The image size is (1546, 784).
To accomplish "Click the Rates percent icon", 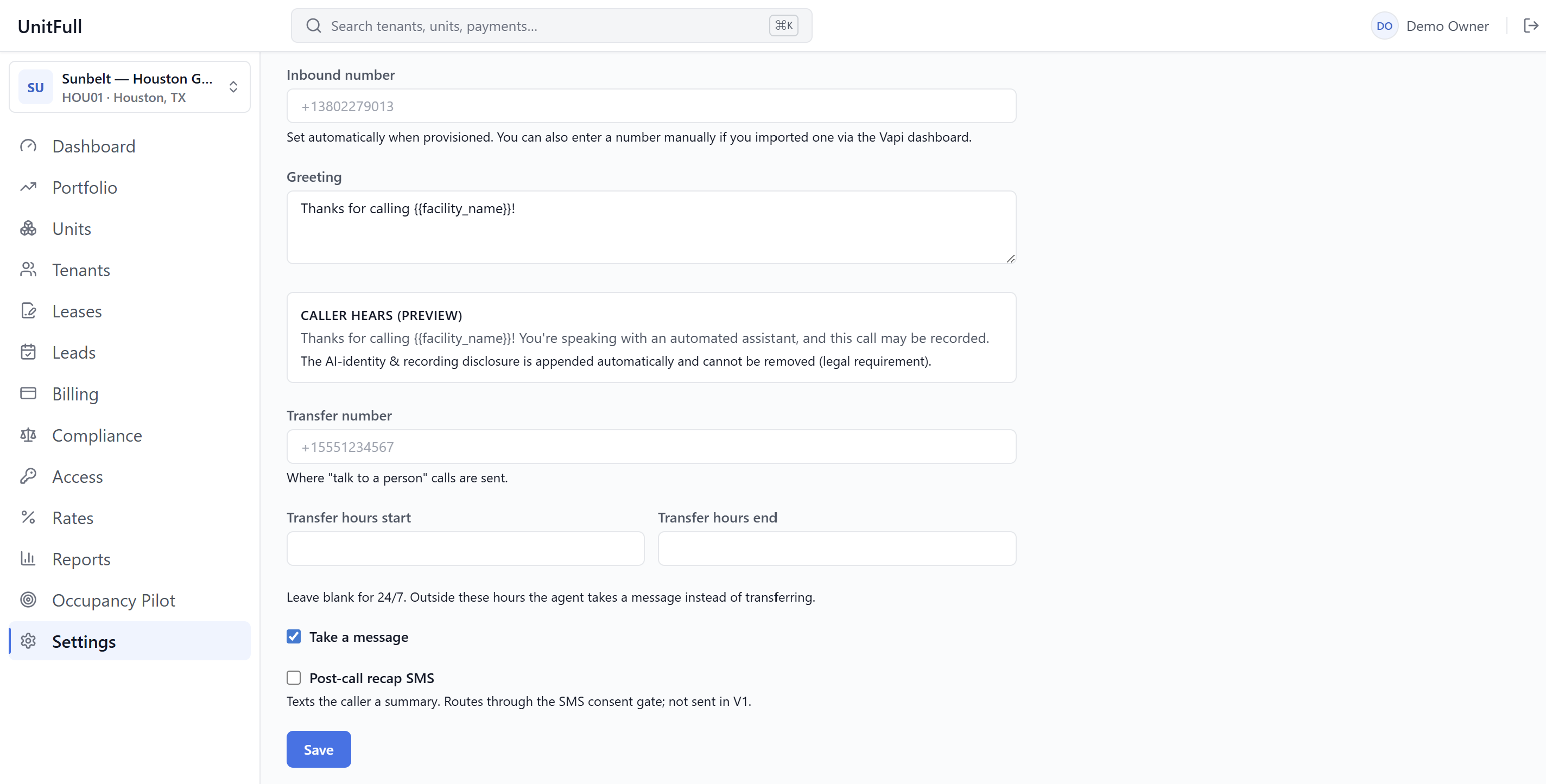I will point(28,518).
